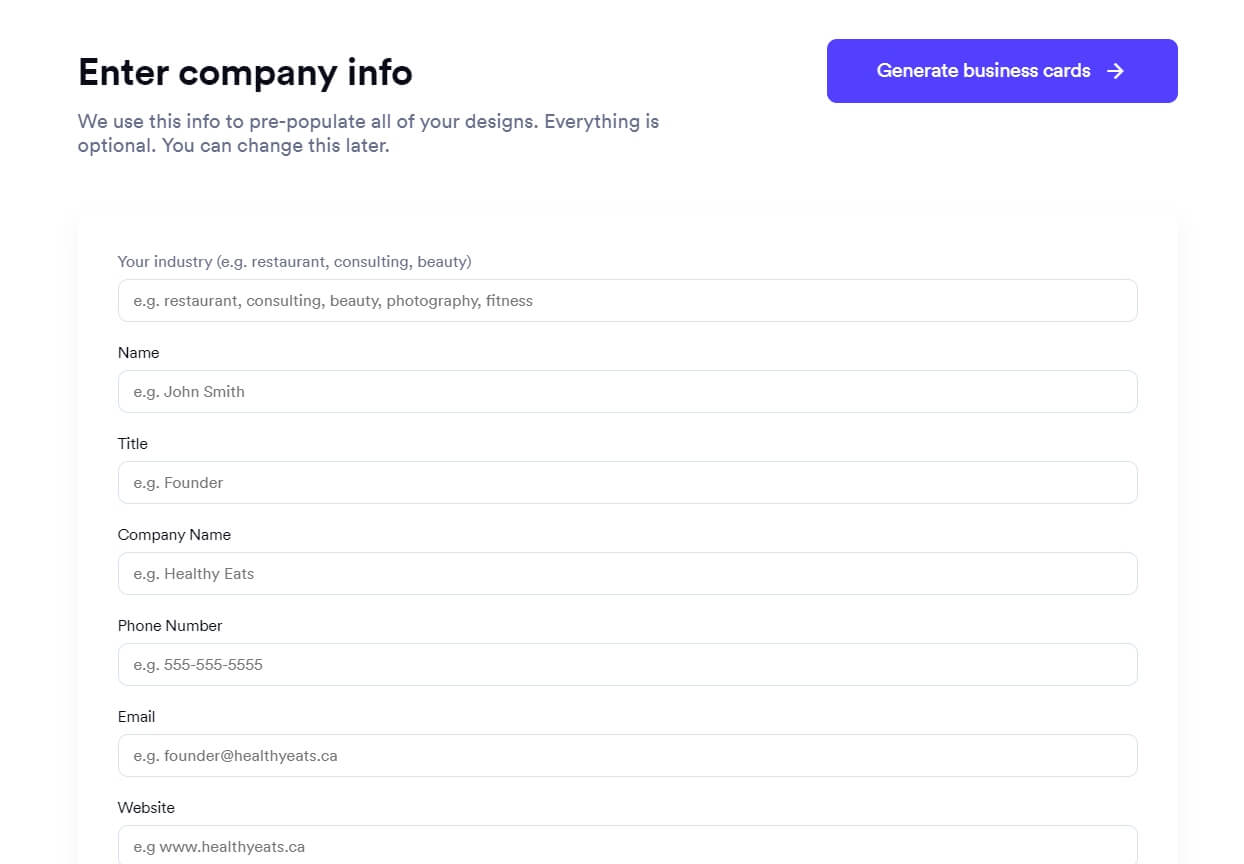The image size is (1244, 864).
Task: Click the 'Your industry' field label
Action: click(294, 262)
